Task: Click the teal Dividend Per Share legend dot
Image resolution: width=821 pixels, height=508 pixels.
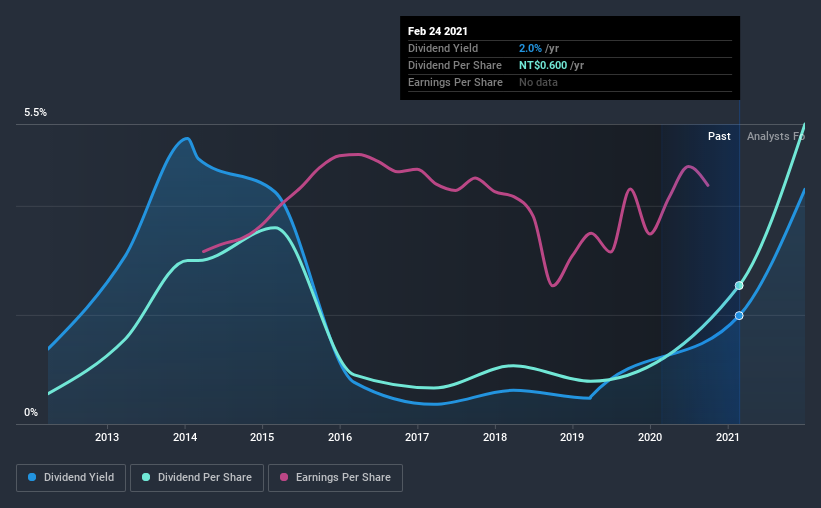Action: click(x=146, y=477)
